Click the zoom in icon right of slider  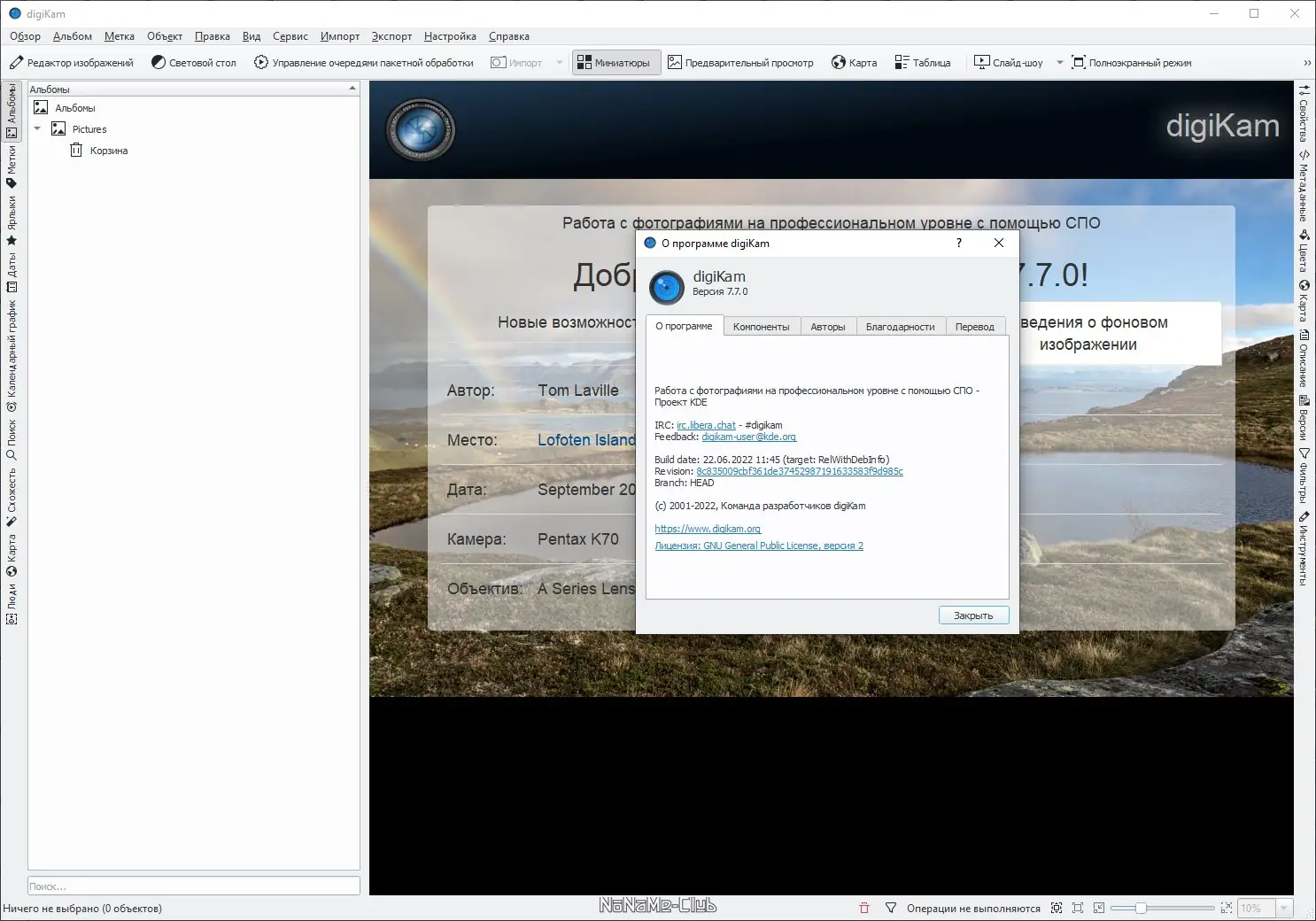point(1227,908)
